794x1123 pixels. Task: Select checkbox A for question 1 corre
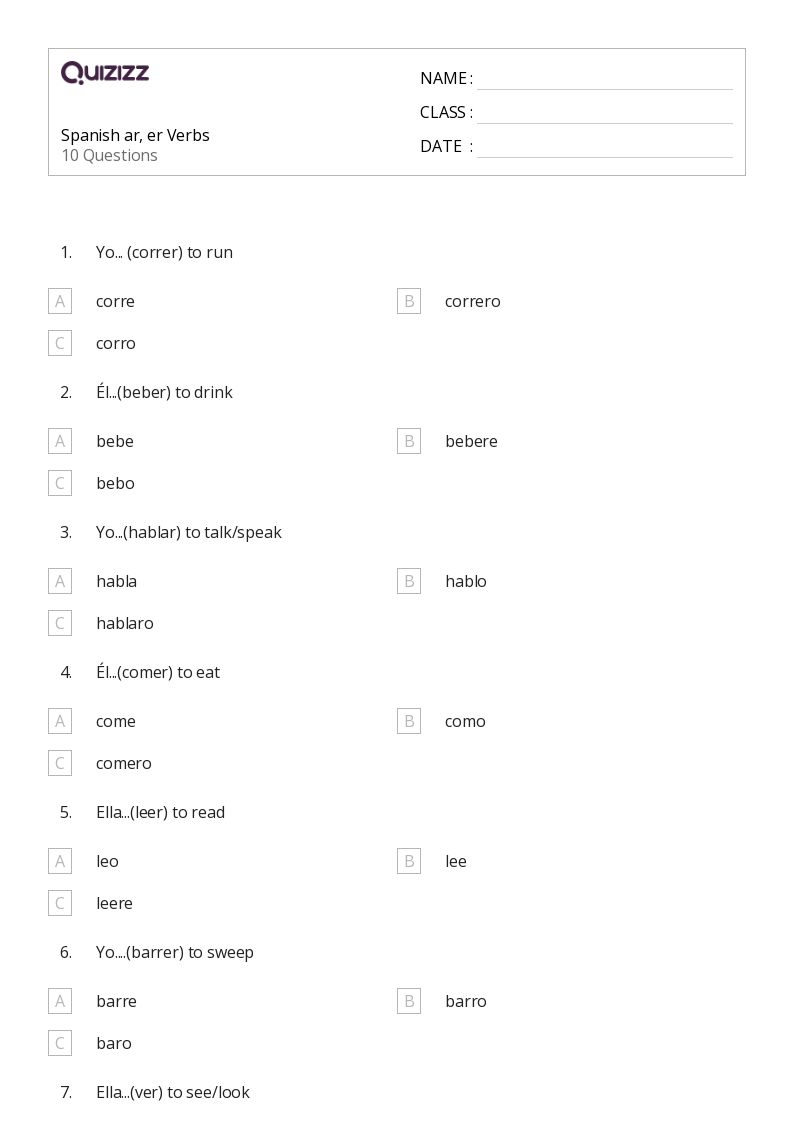(x=60, y=301)
